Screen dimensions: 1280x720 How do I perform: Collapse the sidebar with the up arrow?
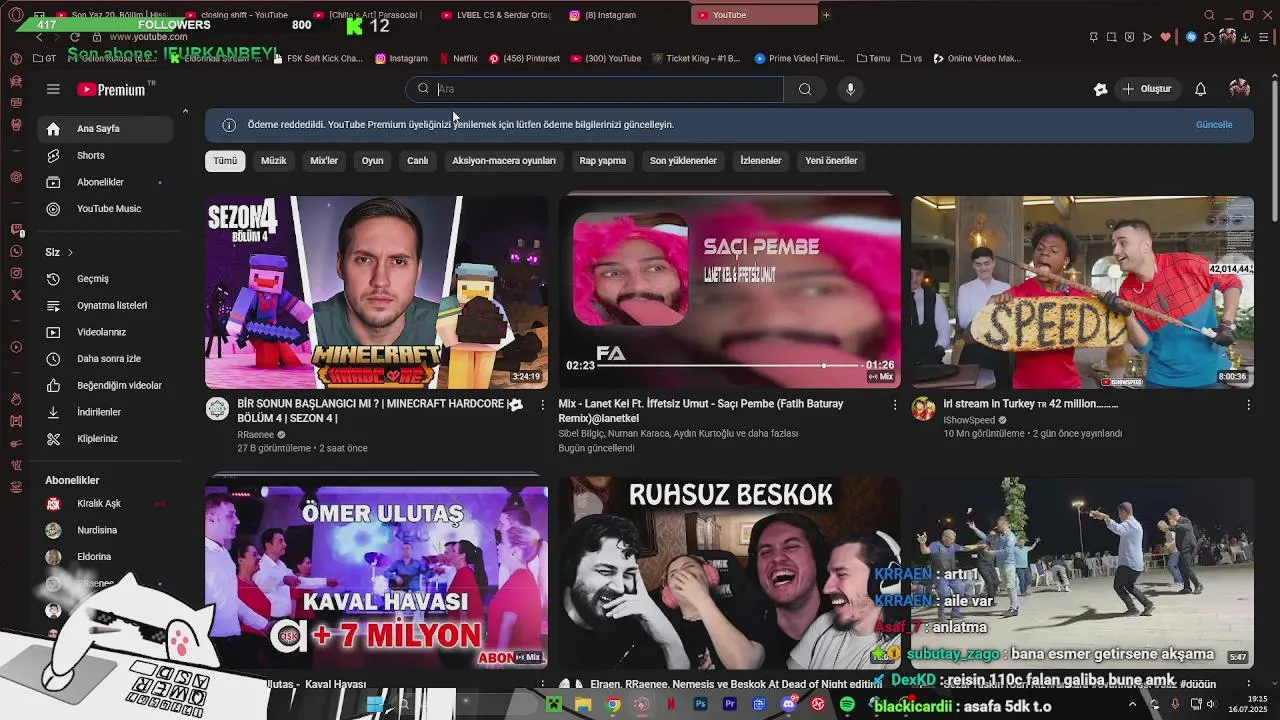185,111
